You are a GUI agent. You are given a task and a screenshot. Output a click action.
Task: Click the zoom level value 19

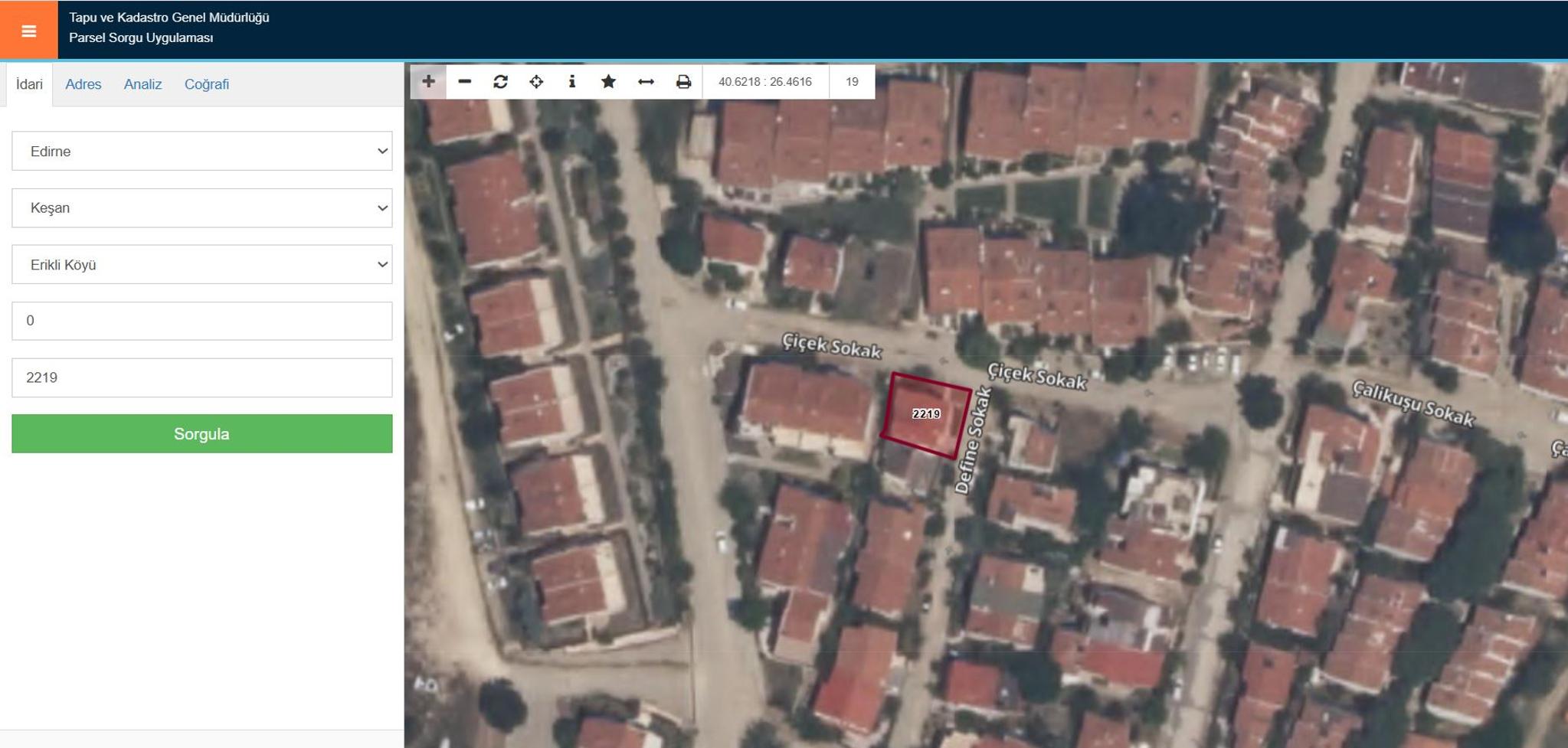click(852, 82)
